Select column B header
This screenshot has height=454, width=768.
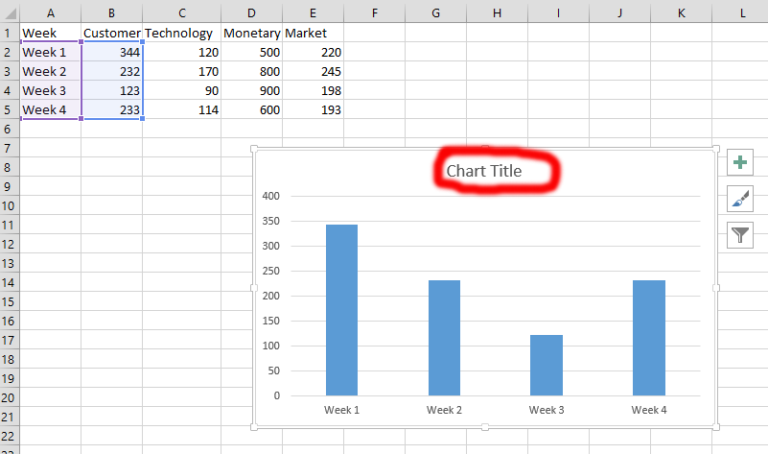click(111, 12)
